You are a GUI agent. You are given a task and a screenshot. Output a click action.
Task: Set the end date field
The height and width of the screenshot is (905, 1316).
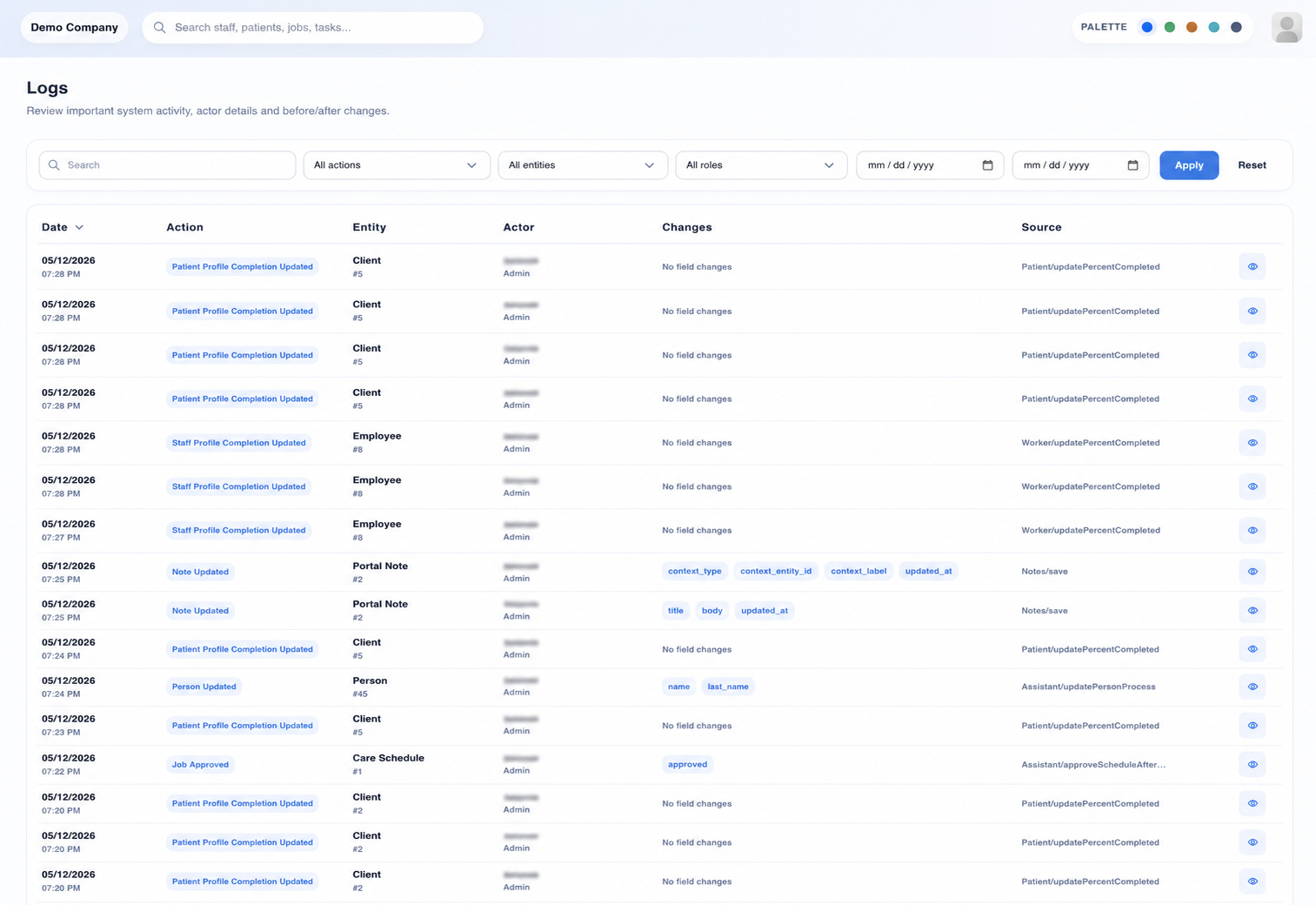1080,165
